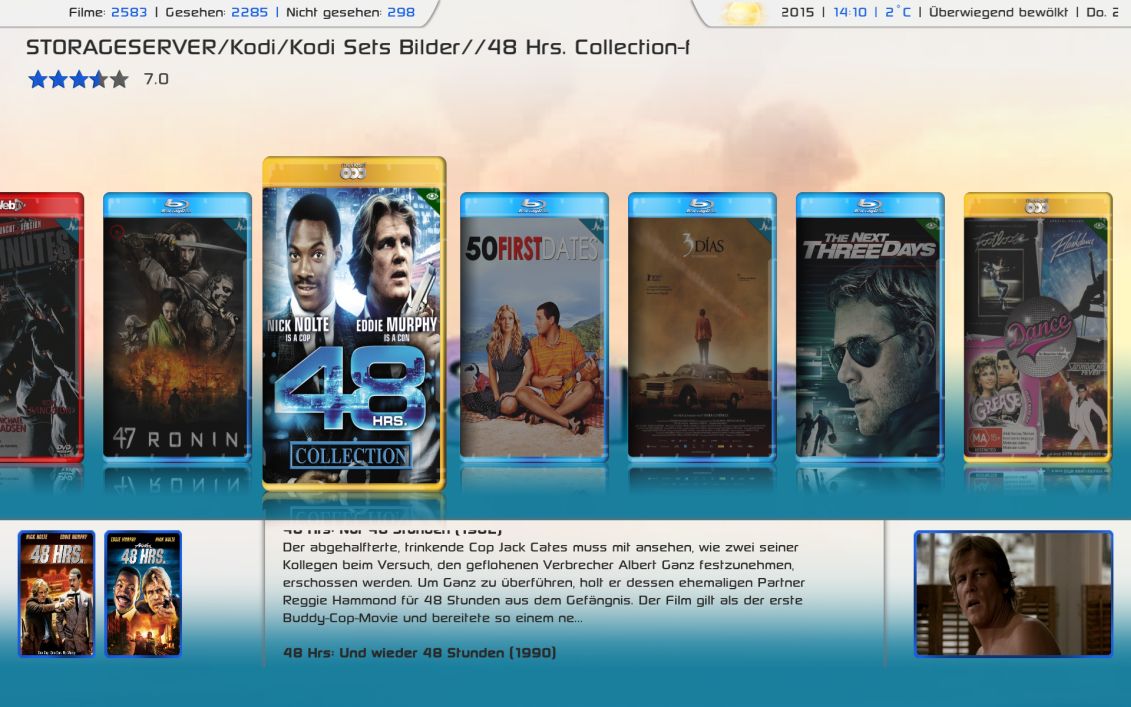
Task: Open The Next Three Days cover
Action: 870,326
